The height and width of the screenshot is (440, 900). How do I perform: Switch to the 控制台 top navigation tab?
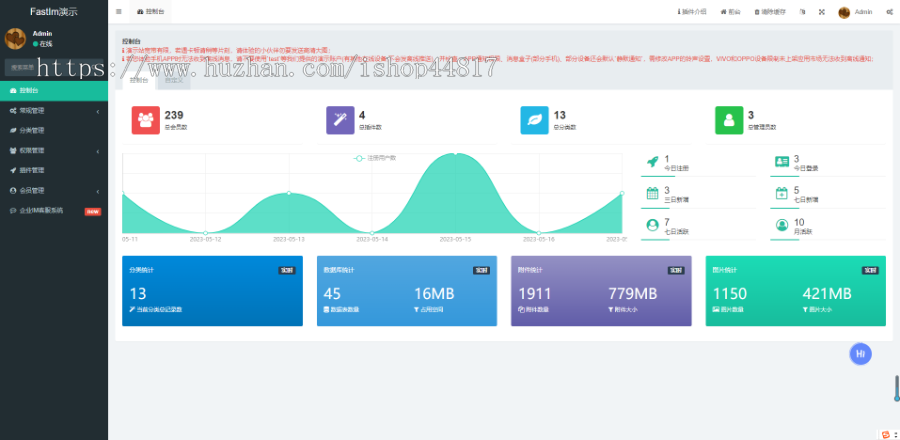tap(150, 11)
